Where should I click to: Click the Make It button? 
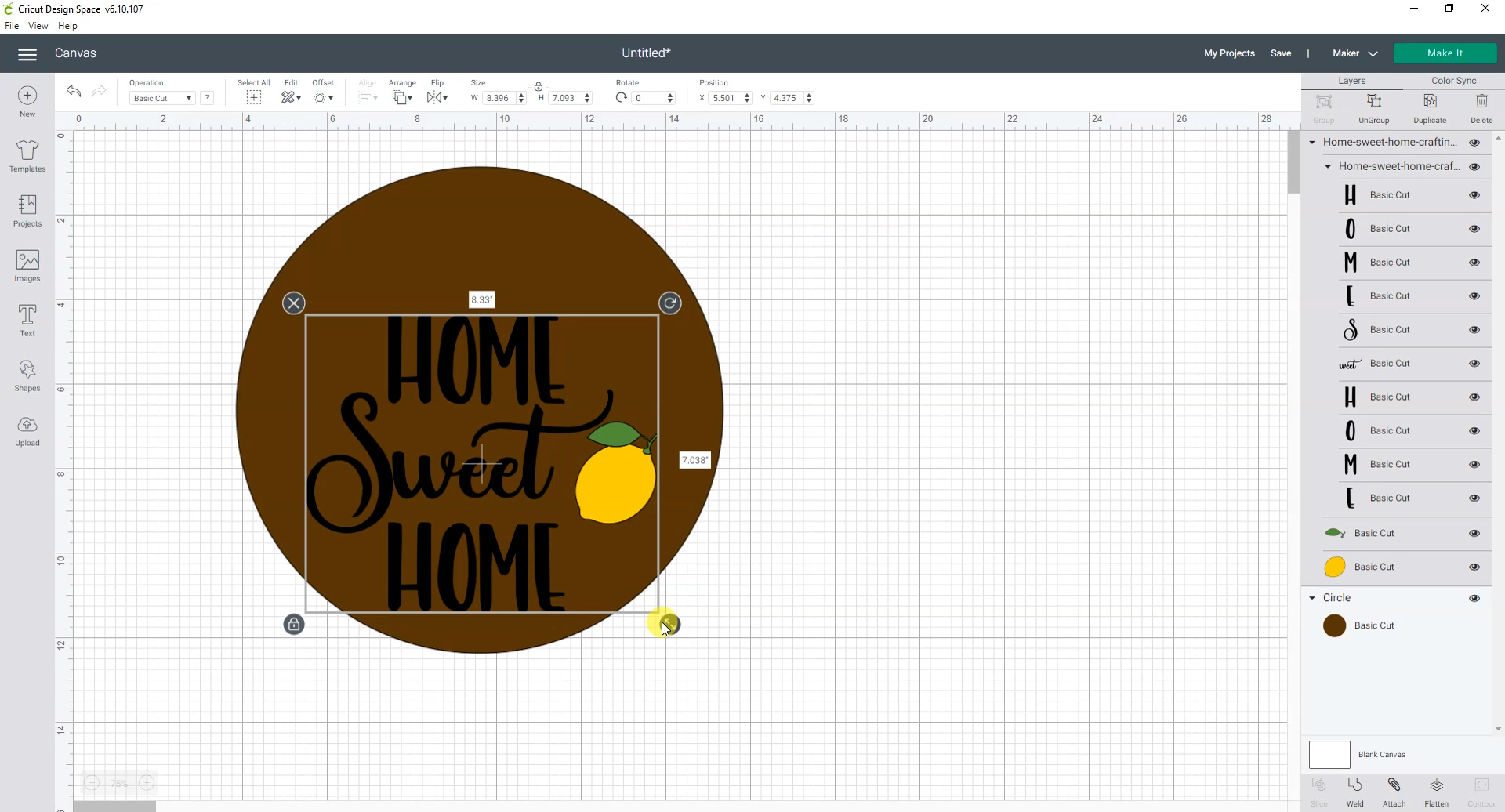click(1445, 53)
